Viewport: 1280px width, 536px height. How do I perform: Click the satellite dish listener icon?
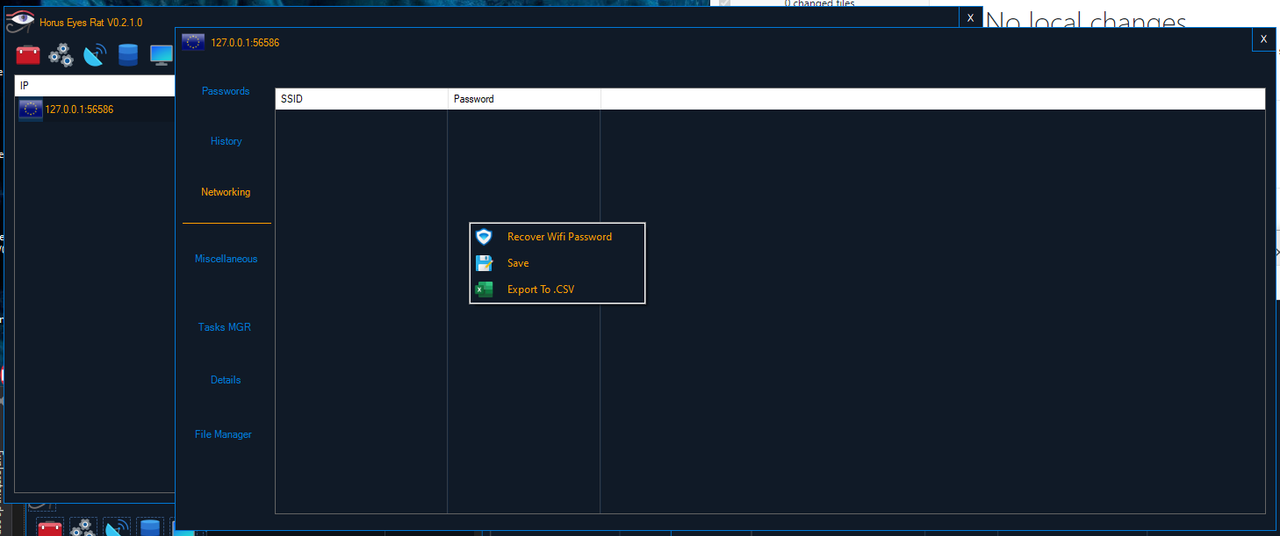click(94, 54)
